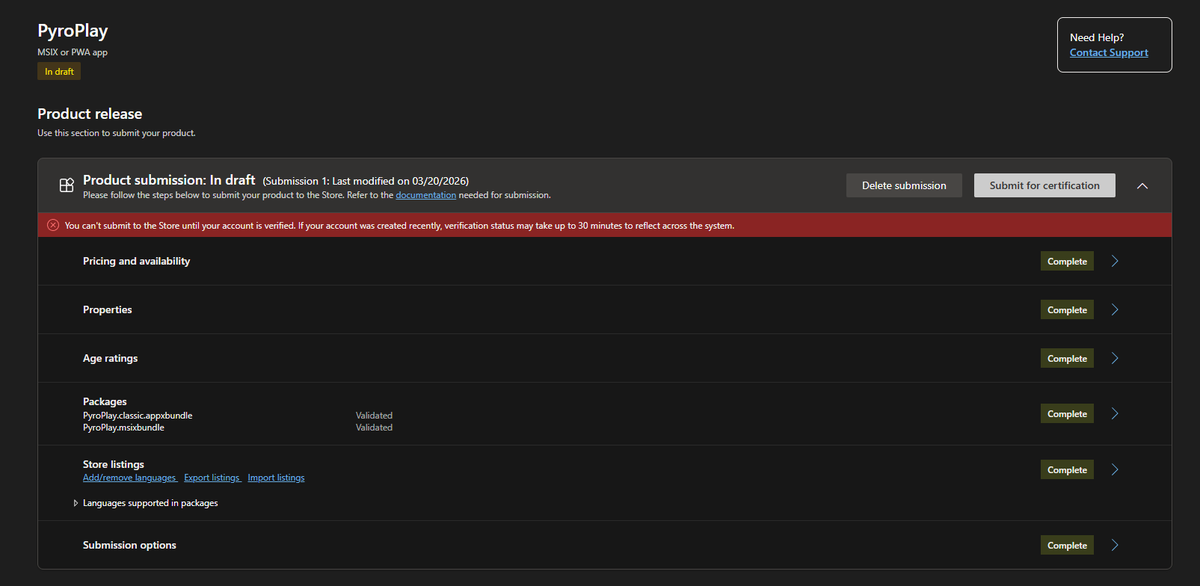The width and height of the screenshot is (1200, 586).
Task: Open Submission options section arrow
Action: [x=1115, y=545]
